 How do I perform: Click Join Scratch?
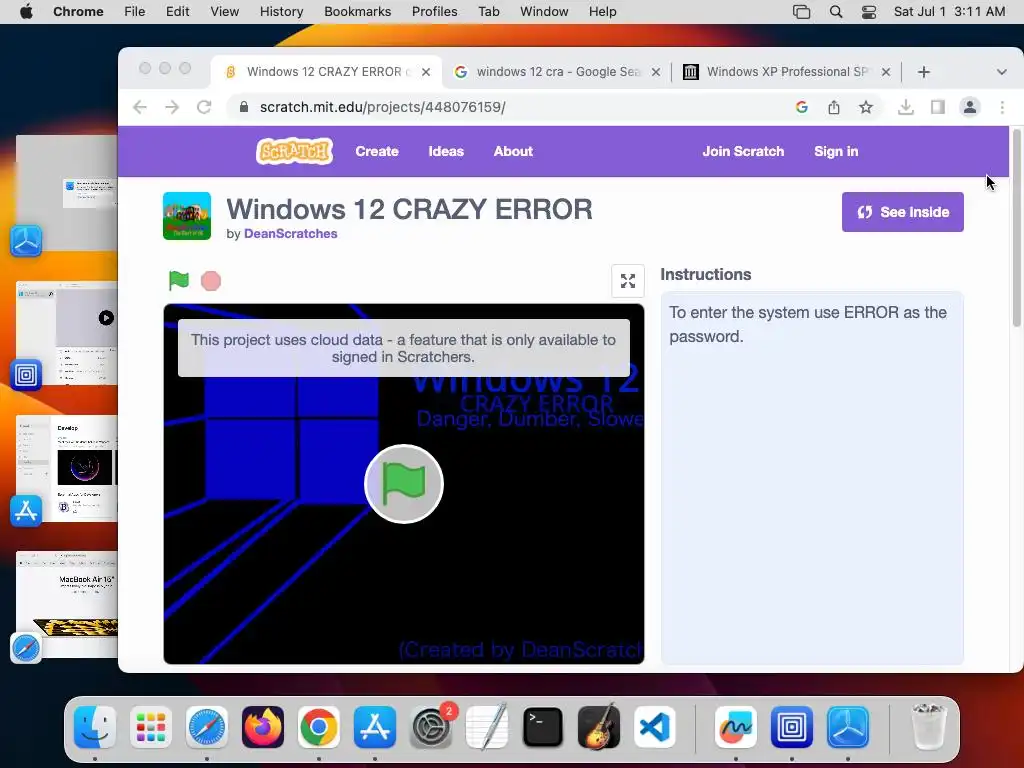(743, 152)
